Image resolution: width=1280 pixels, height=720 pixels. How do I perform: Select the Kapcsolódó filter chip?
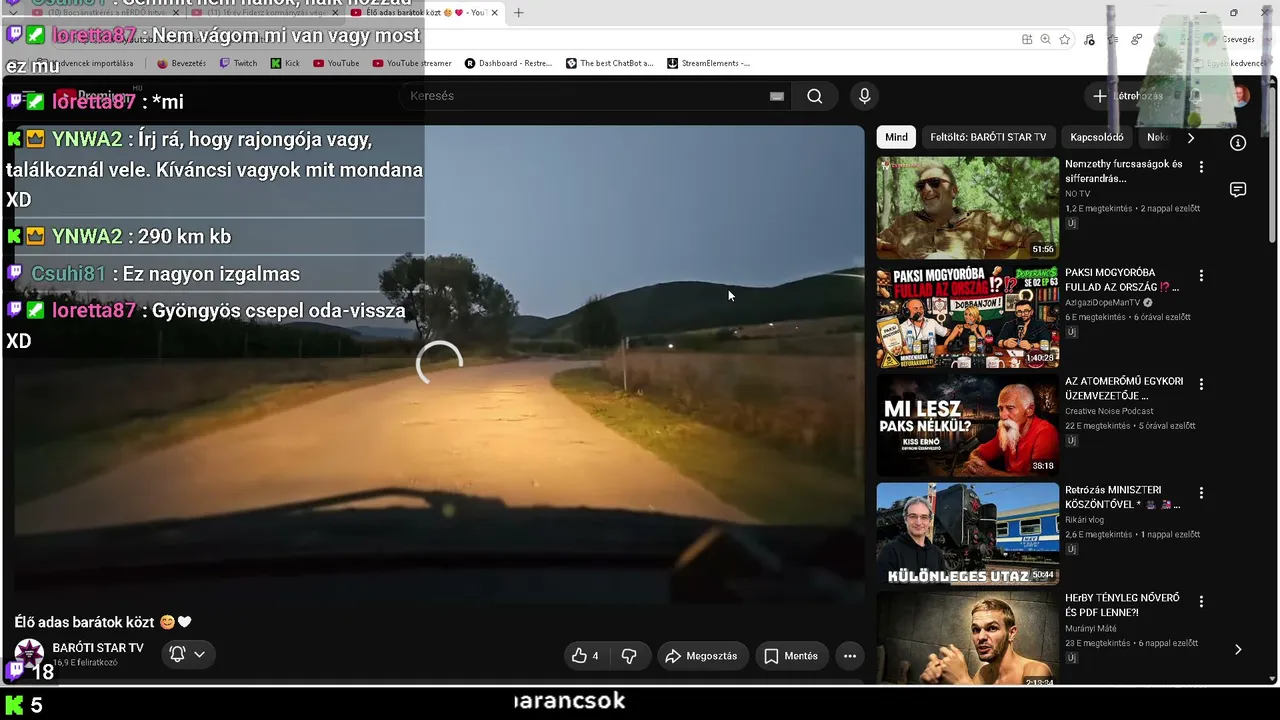(x=1097, y=137)
